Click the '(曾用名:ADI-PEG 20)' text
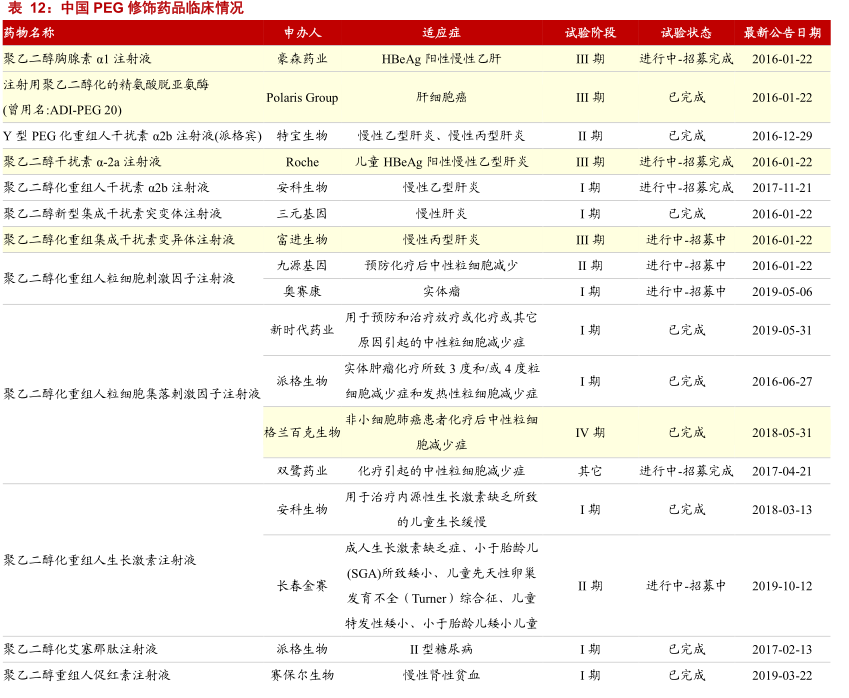Screen dimensions: 849x698 click(62, 110)
